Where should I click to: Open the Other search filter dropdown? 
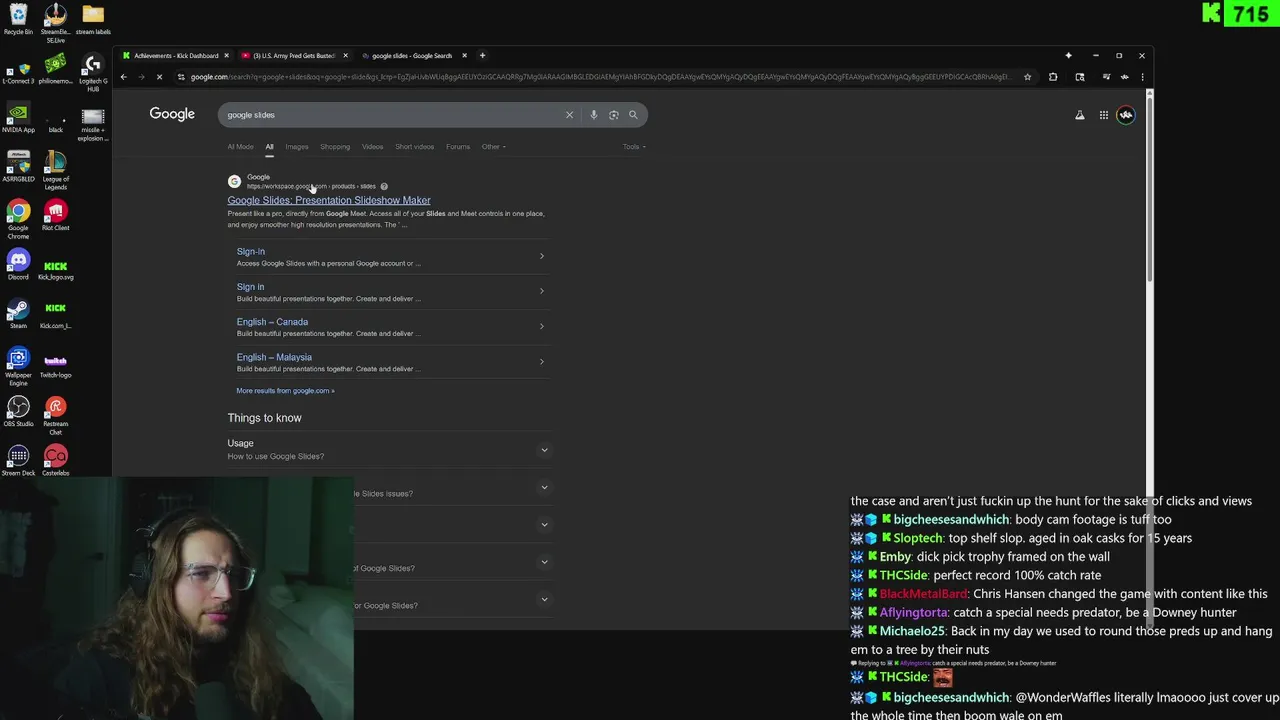(494, 147)
